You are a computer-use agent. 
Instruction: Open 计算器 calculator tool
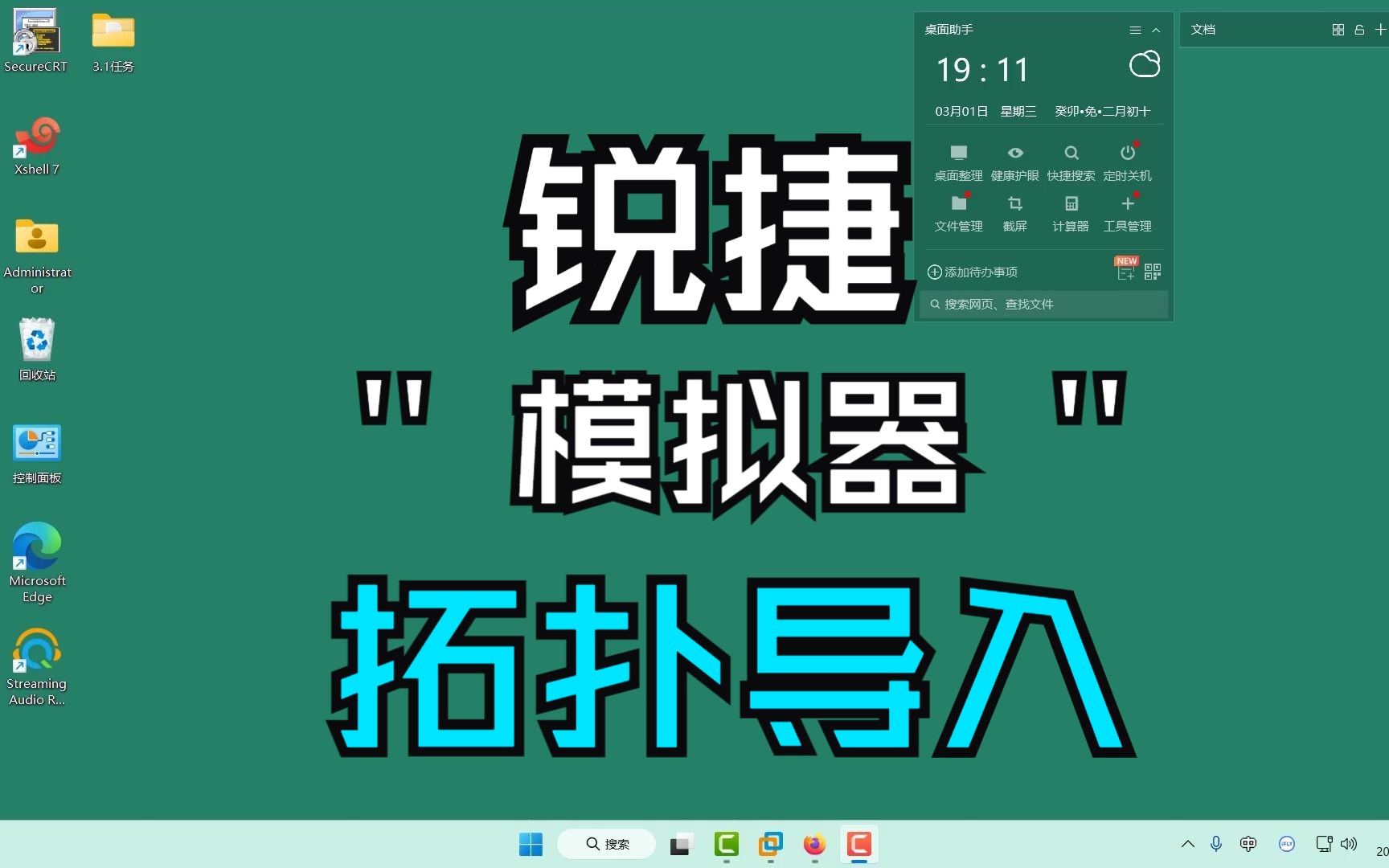pos(1071,214)
